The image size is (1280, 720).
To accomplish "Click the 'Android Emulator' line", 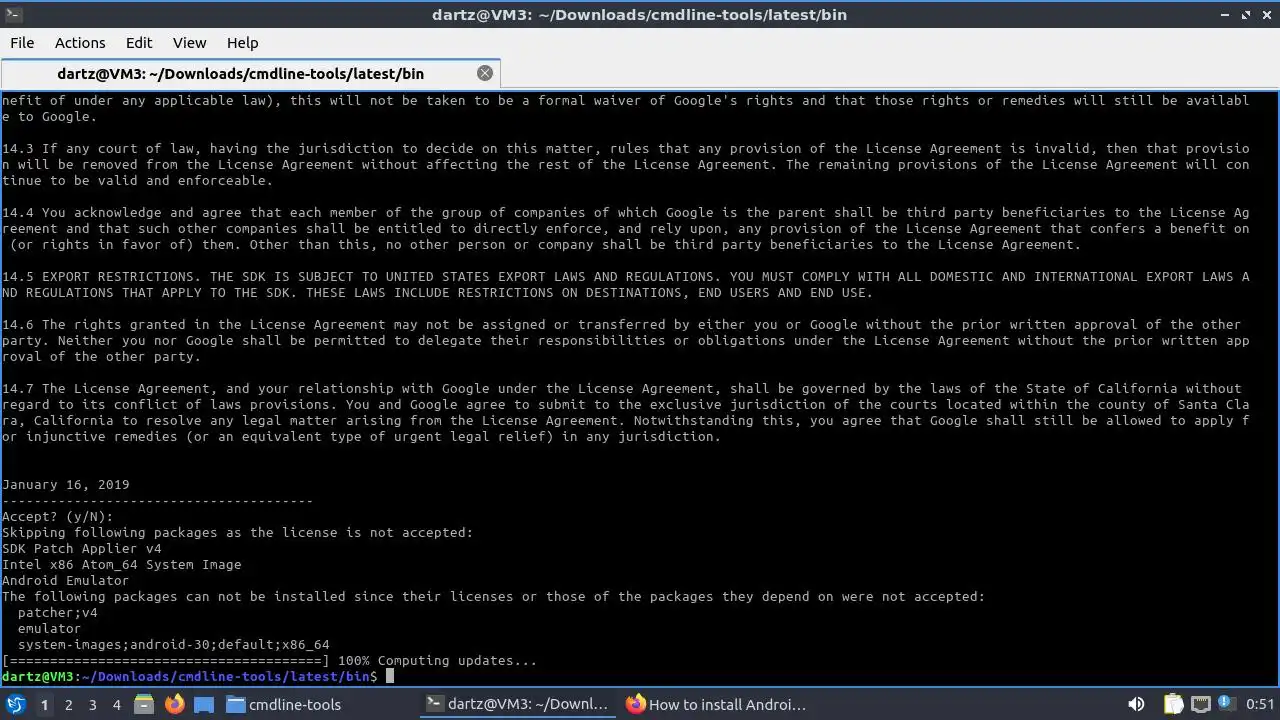I will pyautogui.click(x=66, y=581).
